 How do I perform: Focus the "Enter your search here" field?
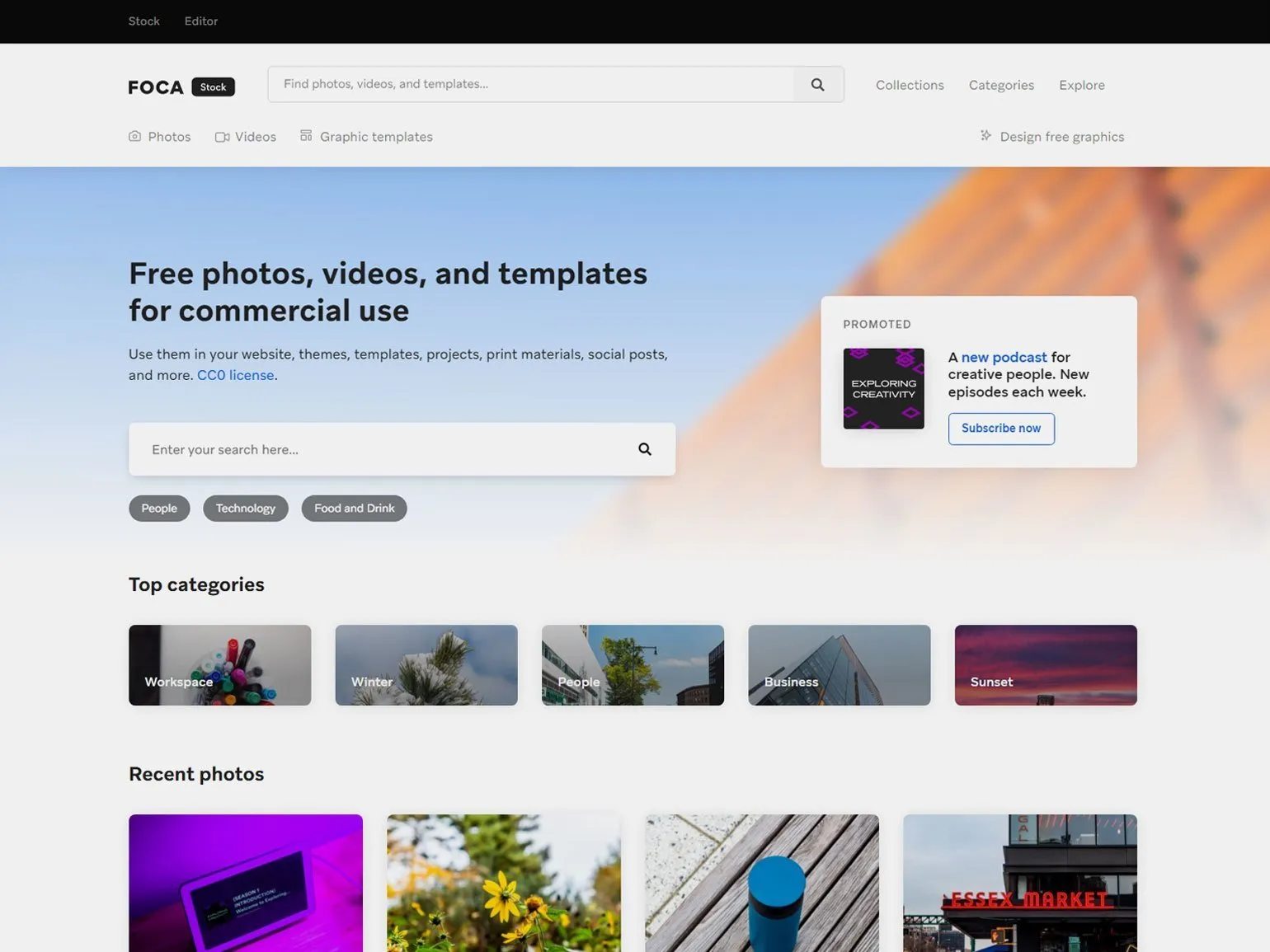(x=379, y=449)
